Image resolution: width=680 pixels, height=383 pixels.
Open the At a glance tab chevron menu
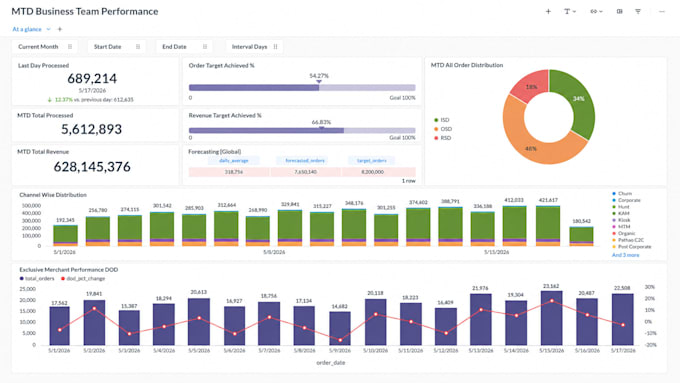click(x=49, y=29)
